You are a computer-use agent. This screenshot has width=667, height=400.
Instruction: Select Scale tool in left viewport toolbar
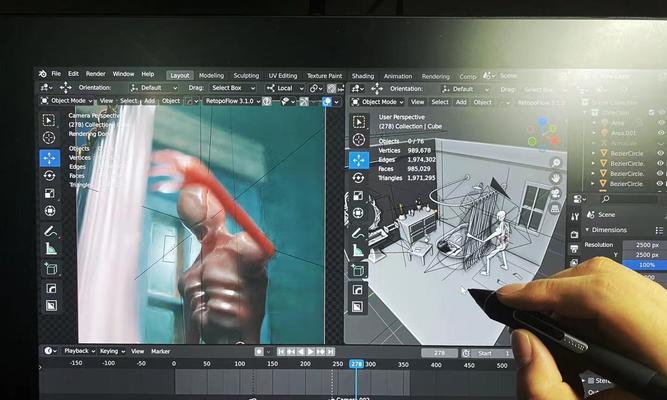[50, 194]
